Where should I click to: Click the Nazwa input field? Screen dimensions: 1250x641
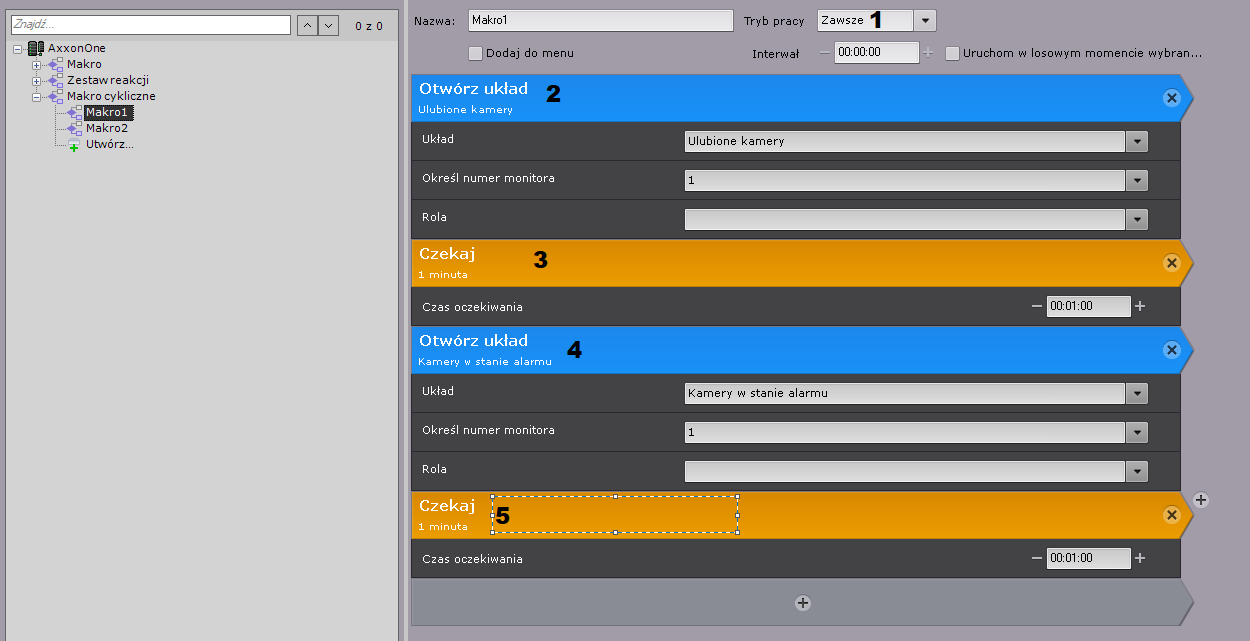tap(600, 20)
